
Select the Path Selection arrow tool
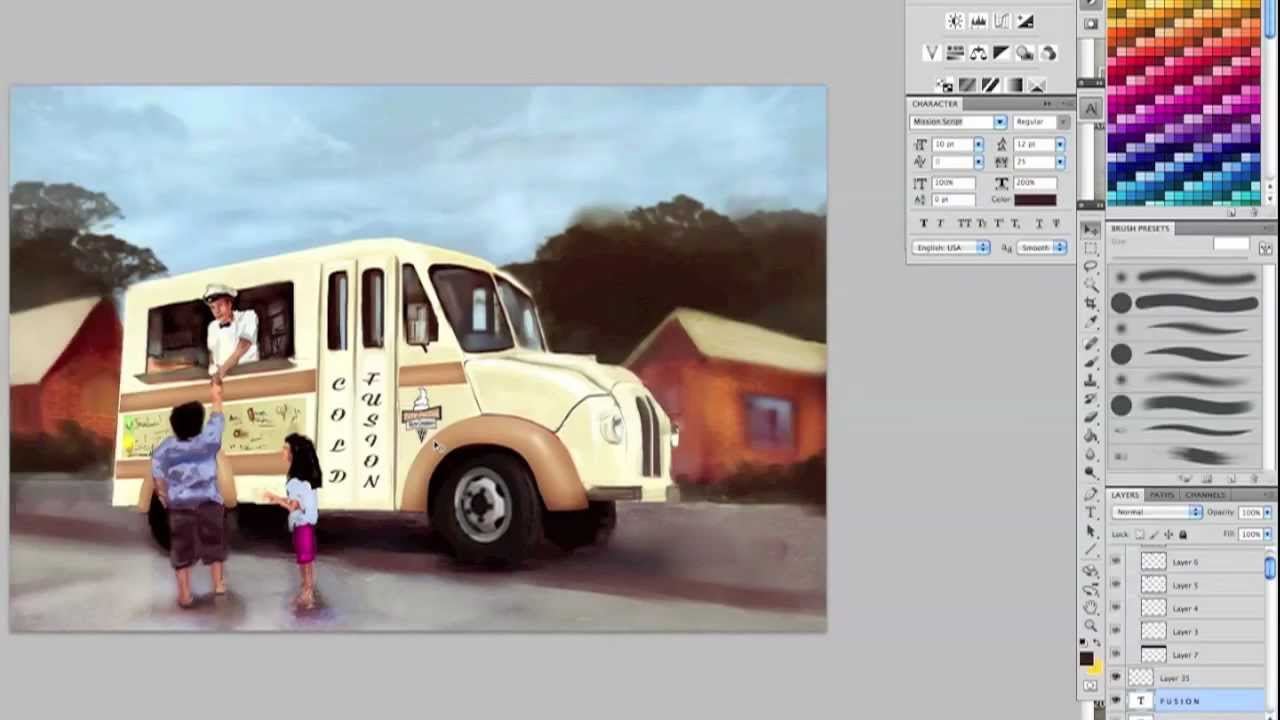pyautogui.click(x=1091, y=531)
